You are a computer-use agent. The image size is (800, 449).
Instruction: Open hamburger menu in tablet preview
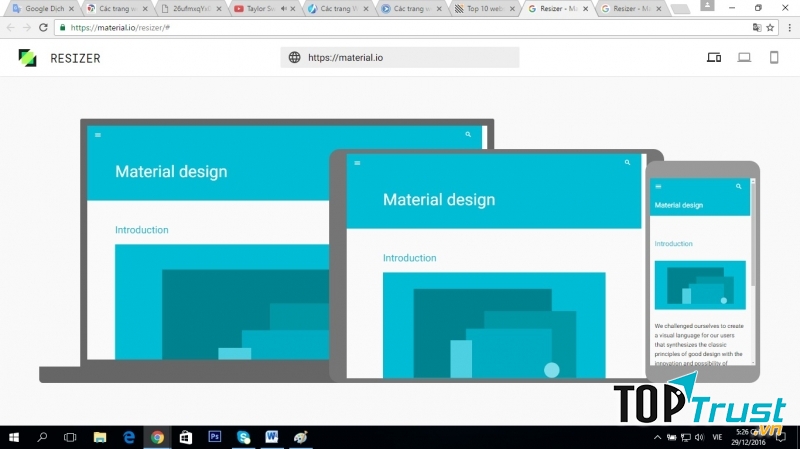tap(357, 163)
